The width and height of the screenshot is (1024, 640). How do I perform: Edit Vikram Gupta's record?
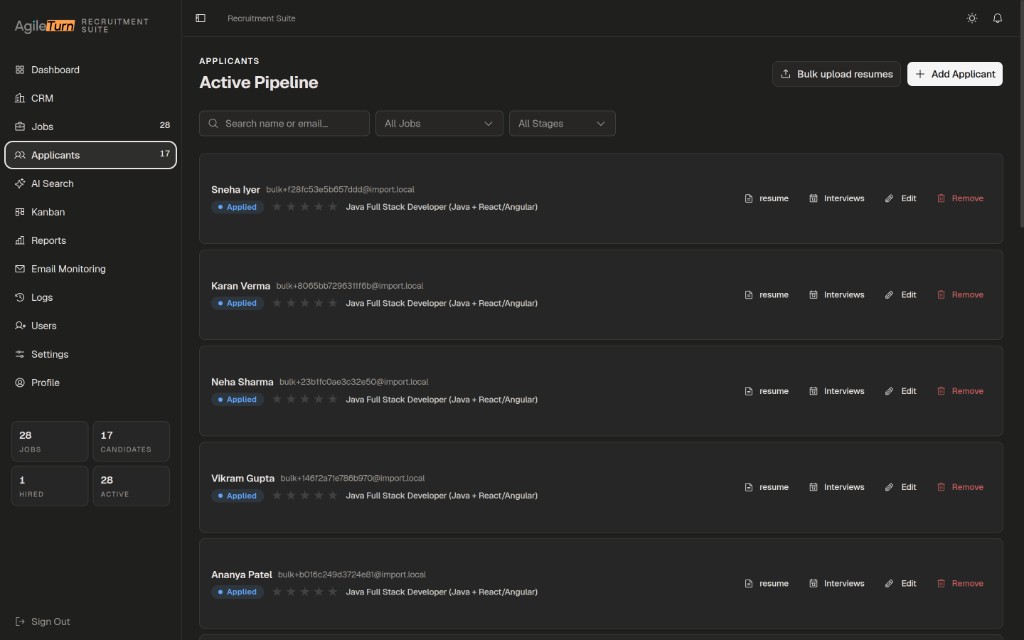pos(901,487)
